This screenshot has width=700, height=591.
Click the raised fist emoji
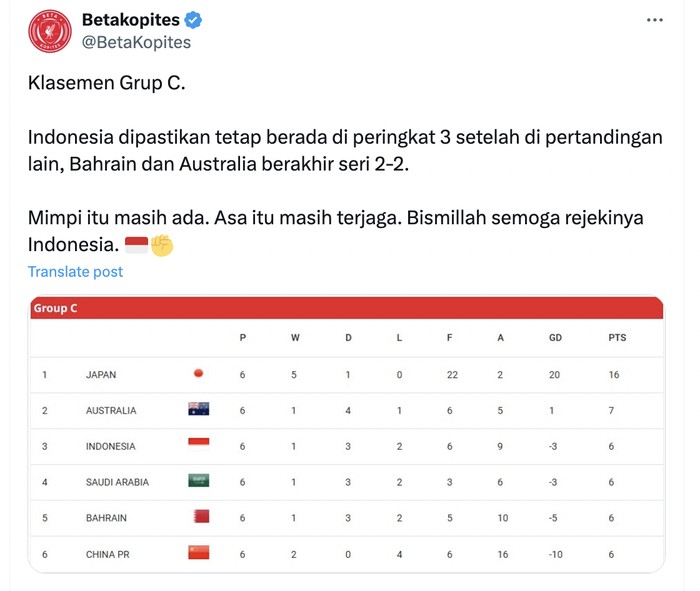click(162, 245)
